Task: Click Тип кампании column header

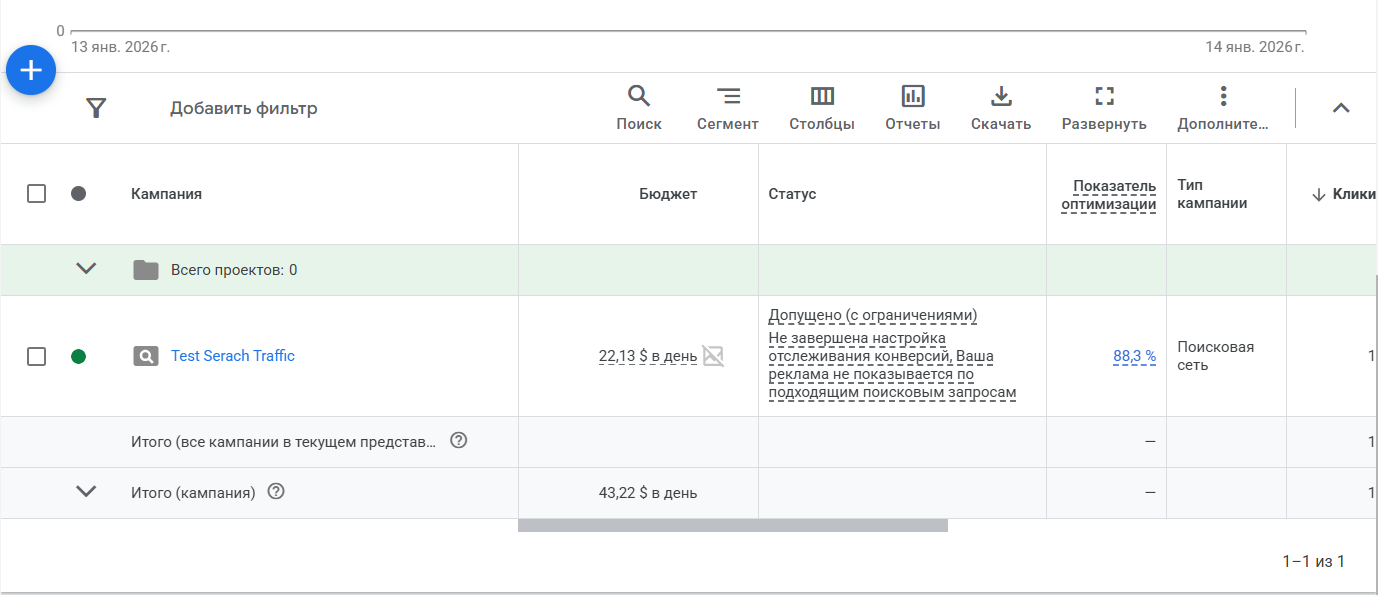Action: [1212, 195]
